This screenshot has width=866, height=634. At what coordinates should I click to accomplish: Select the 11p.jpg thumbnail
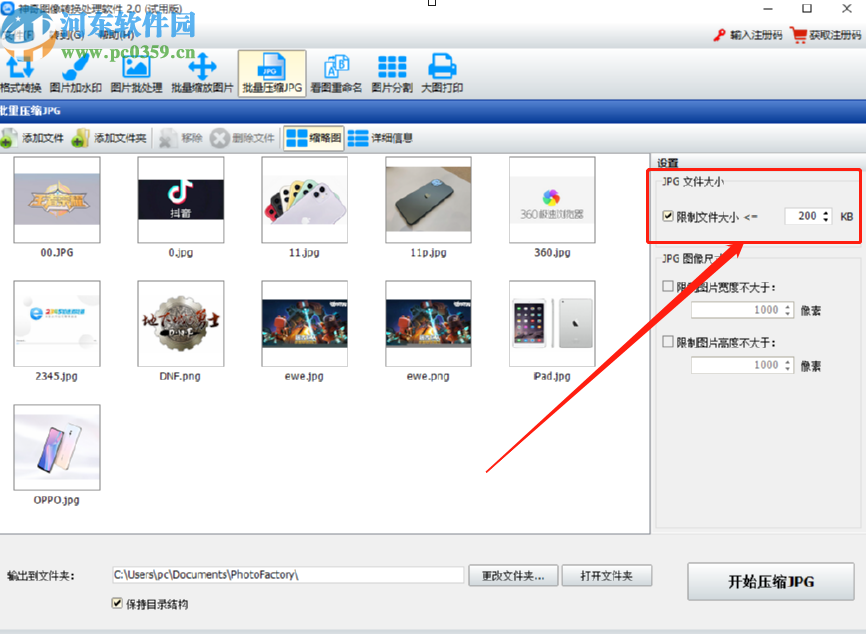click(x=428, y=199)
